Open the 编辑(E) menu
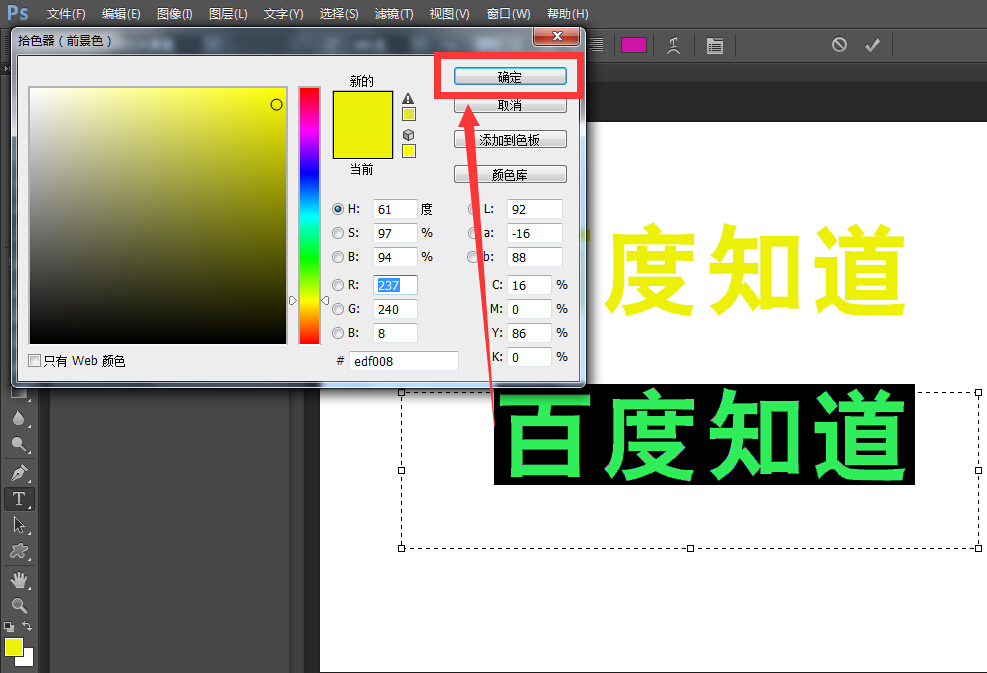 [x=121, y=13]
